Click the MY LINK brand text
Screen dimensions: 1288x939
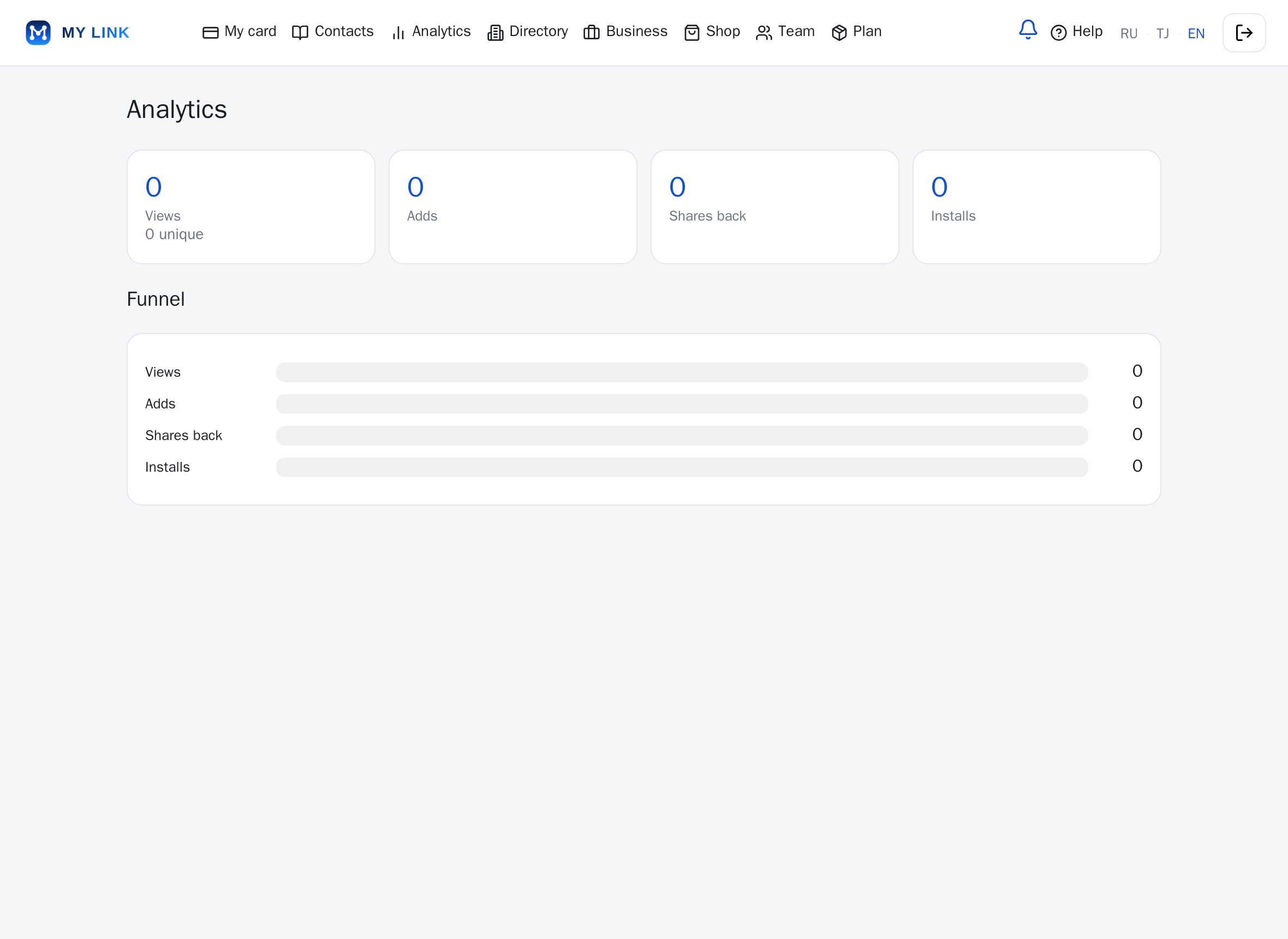pos(96,33)
